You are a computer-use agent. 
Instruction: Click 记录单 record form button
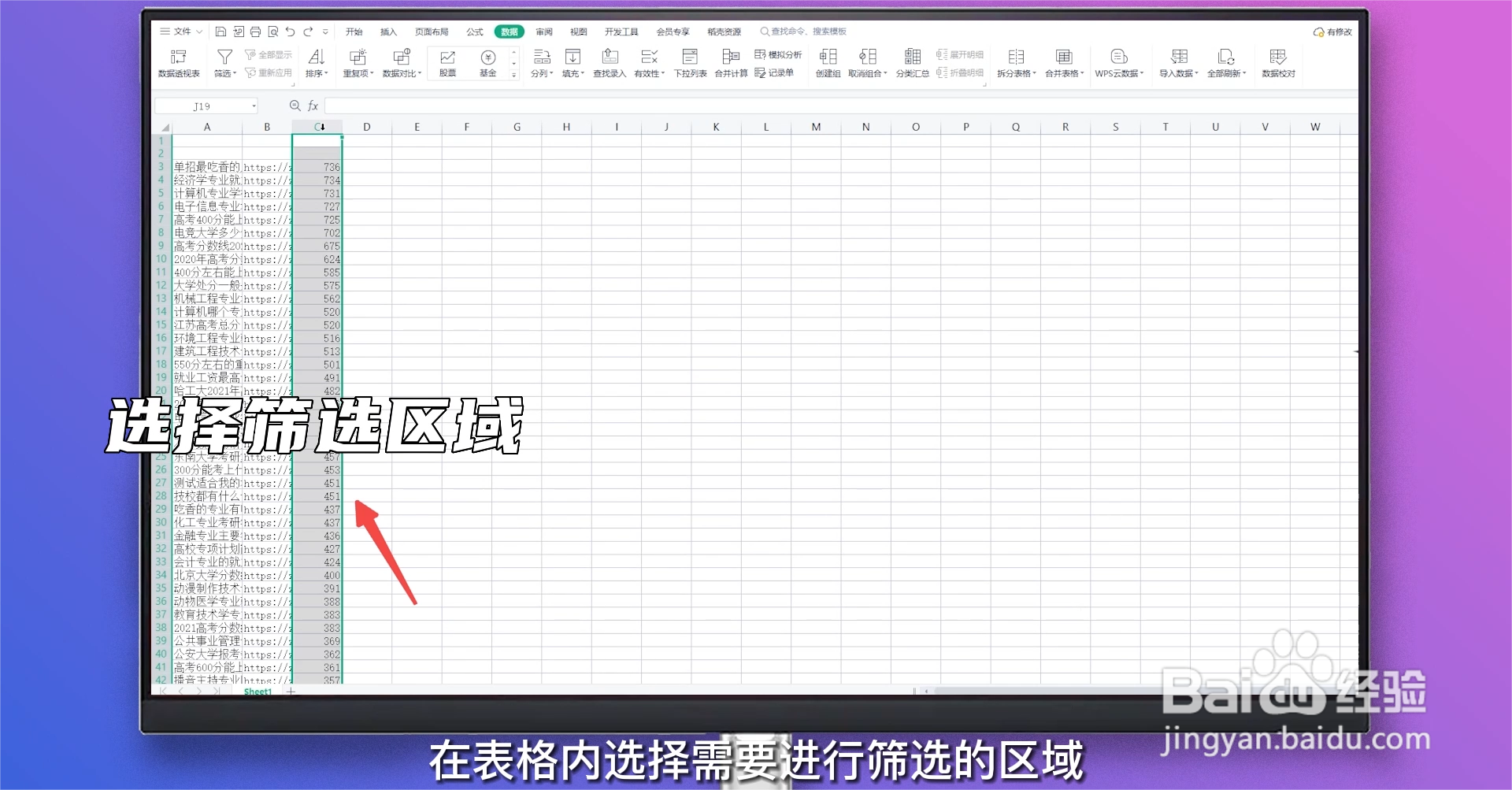click(774, 72)
